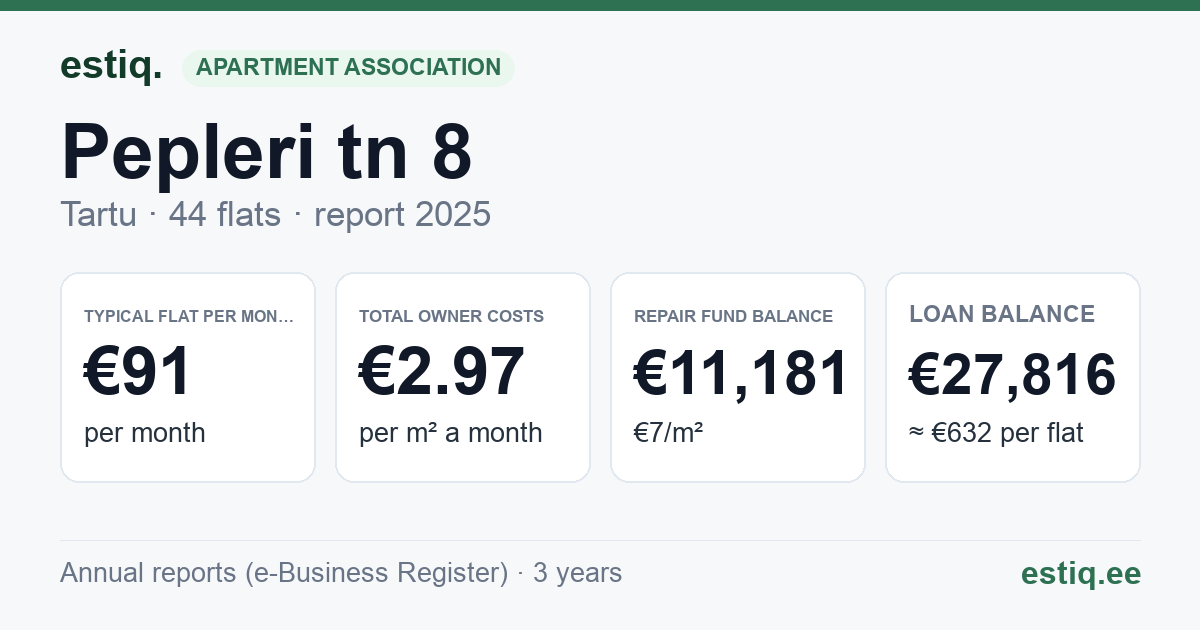The image size is (1200, 630).
Task: Click the TYPICAL FLAT PER MON… label
Action: pyautogui.click(x=189, y=316)
